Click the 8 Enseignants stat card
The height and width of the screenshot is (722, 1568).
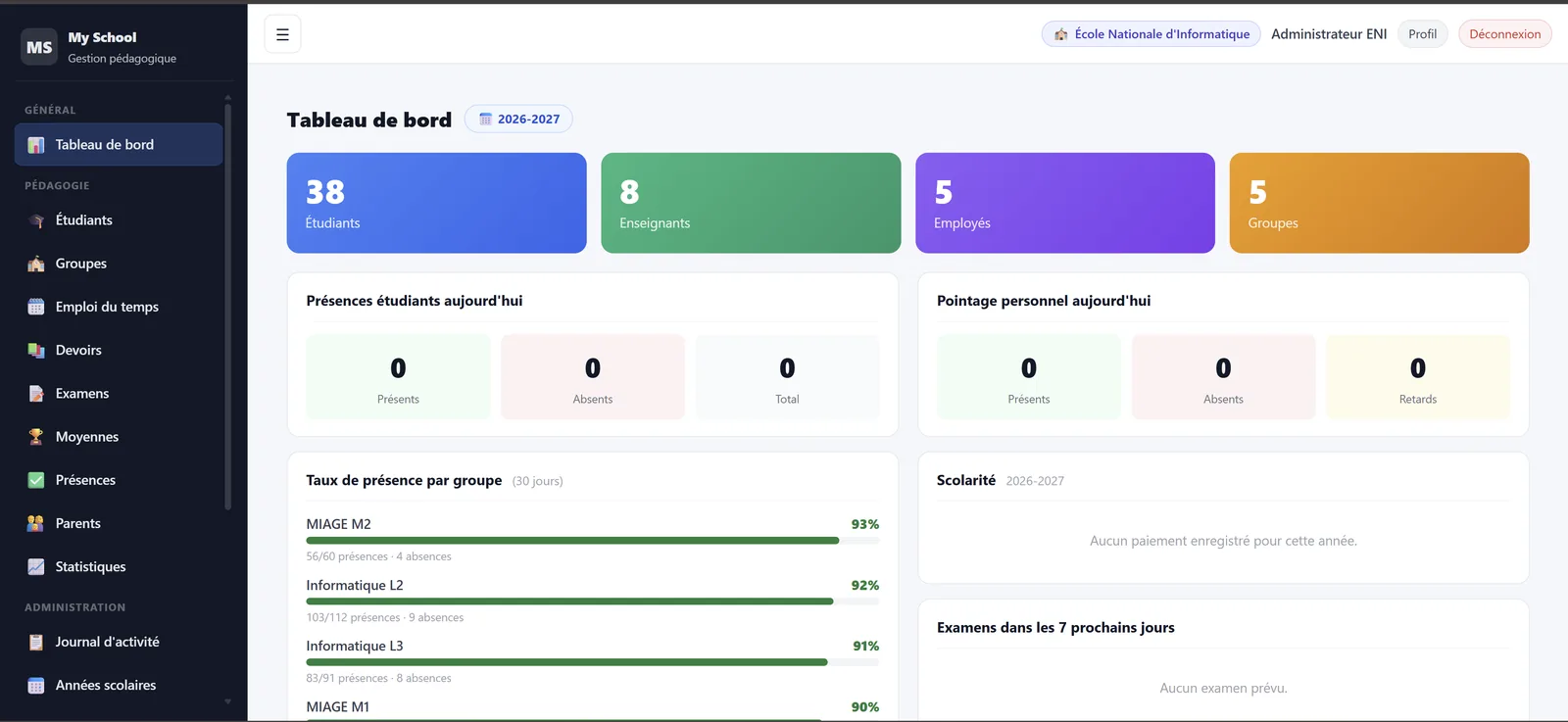click(x=751, y=203)
